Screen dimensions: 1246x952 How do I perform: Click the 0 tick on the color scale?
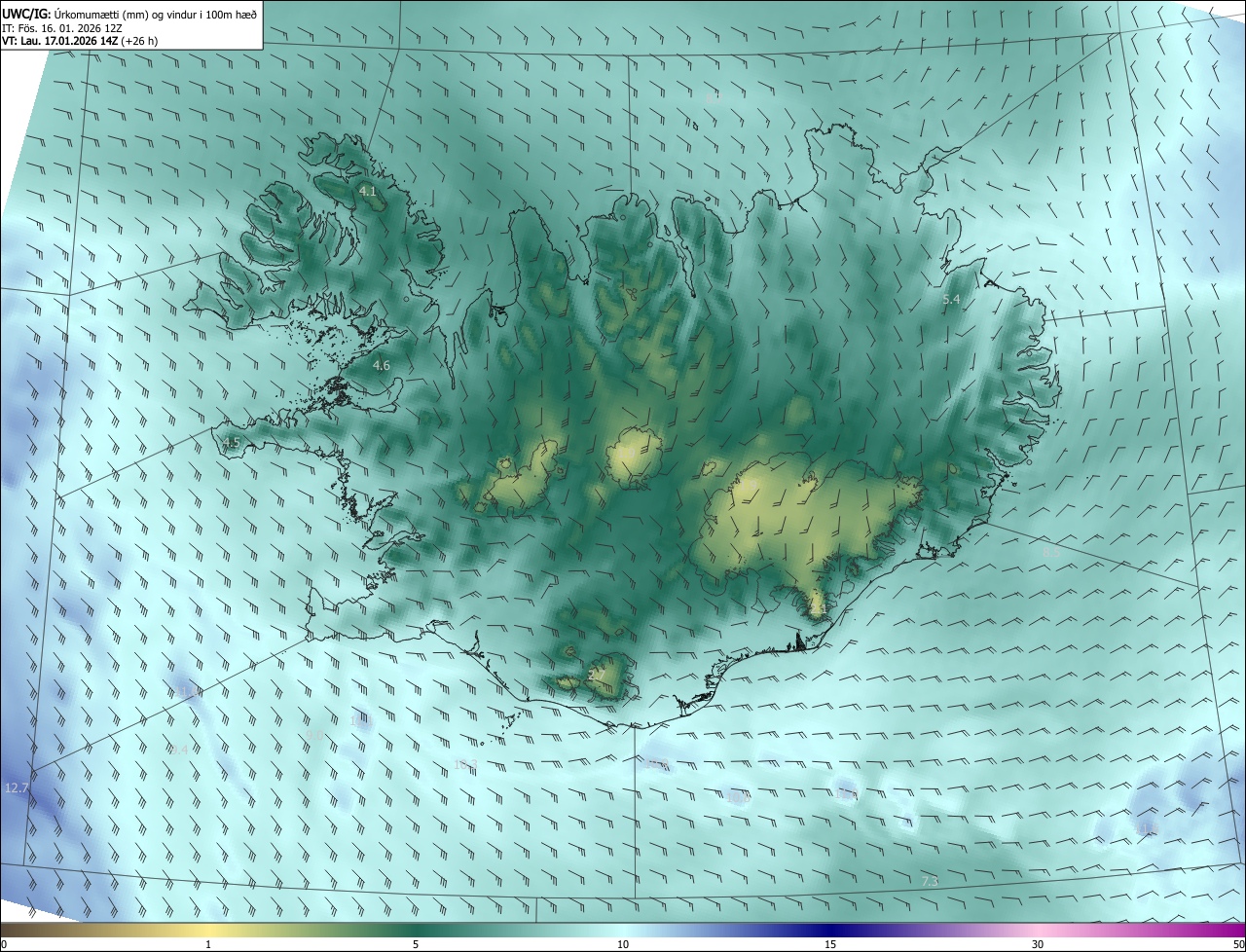click(x=4, y=944)
